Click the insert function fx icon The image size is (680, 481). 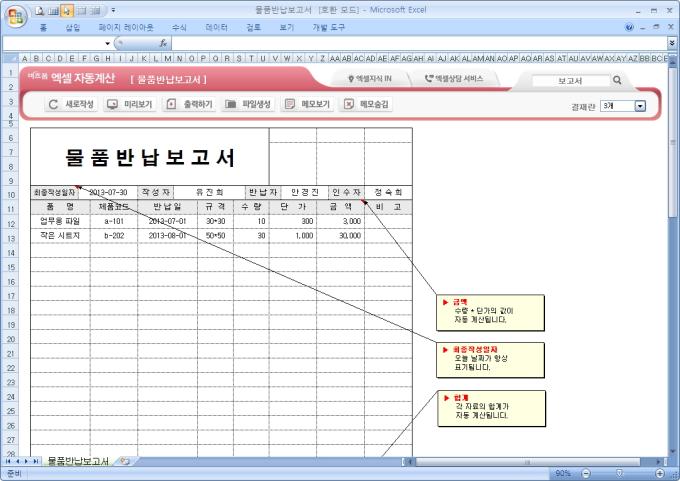pyautogui.click(x=163, y=43)
